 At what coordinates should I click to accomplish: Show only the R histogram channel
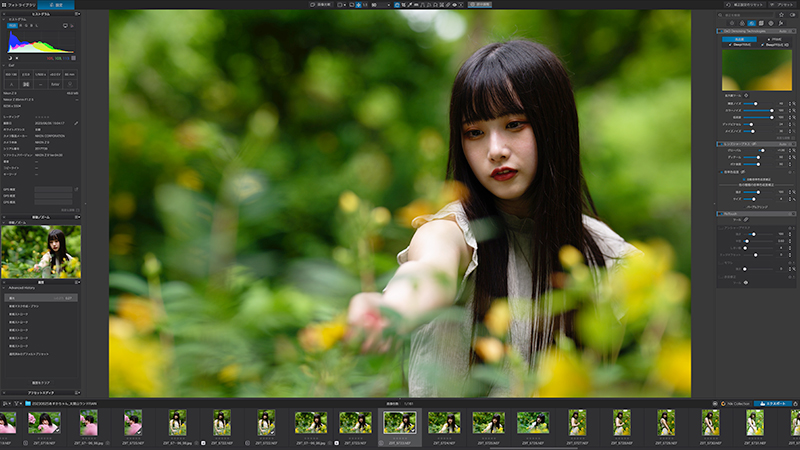click(21, 26)
